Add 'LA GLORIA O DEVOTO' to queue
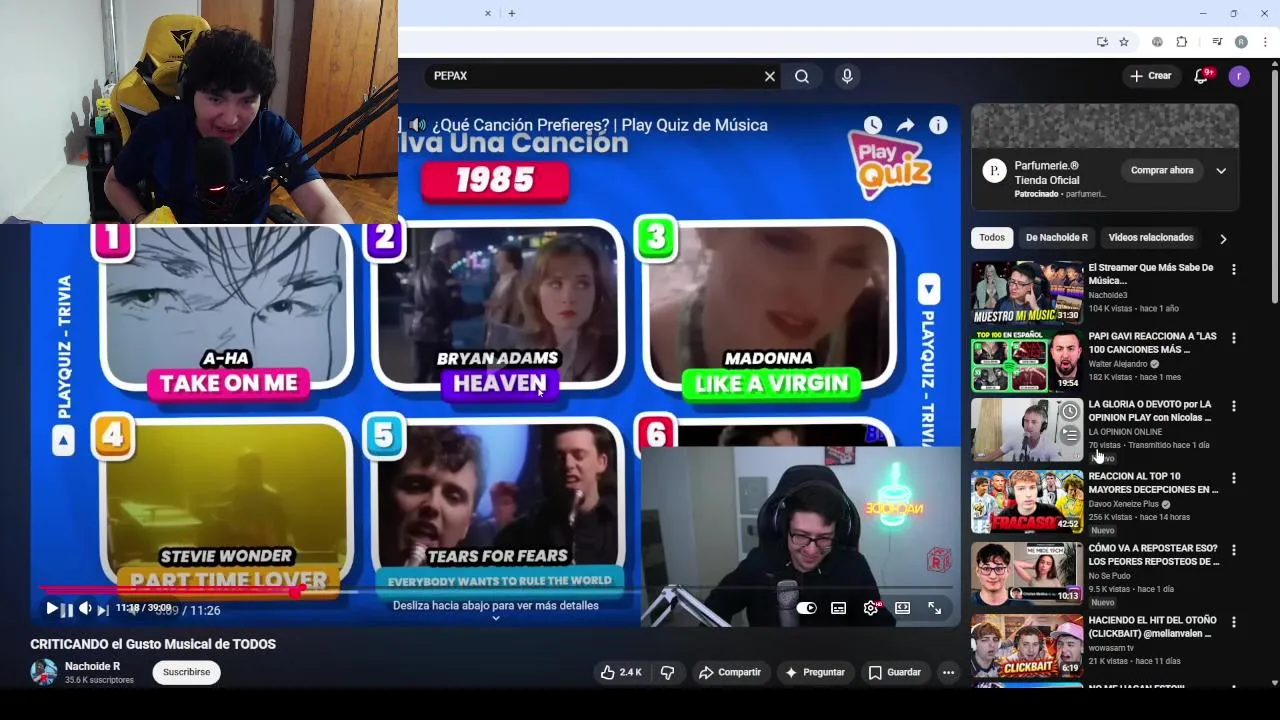 [1070, 435]
